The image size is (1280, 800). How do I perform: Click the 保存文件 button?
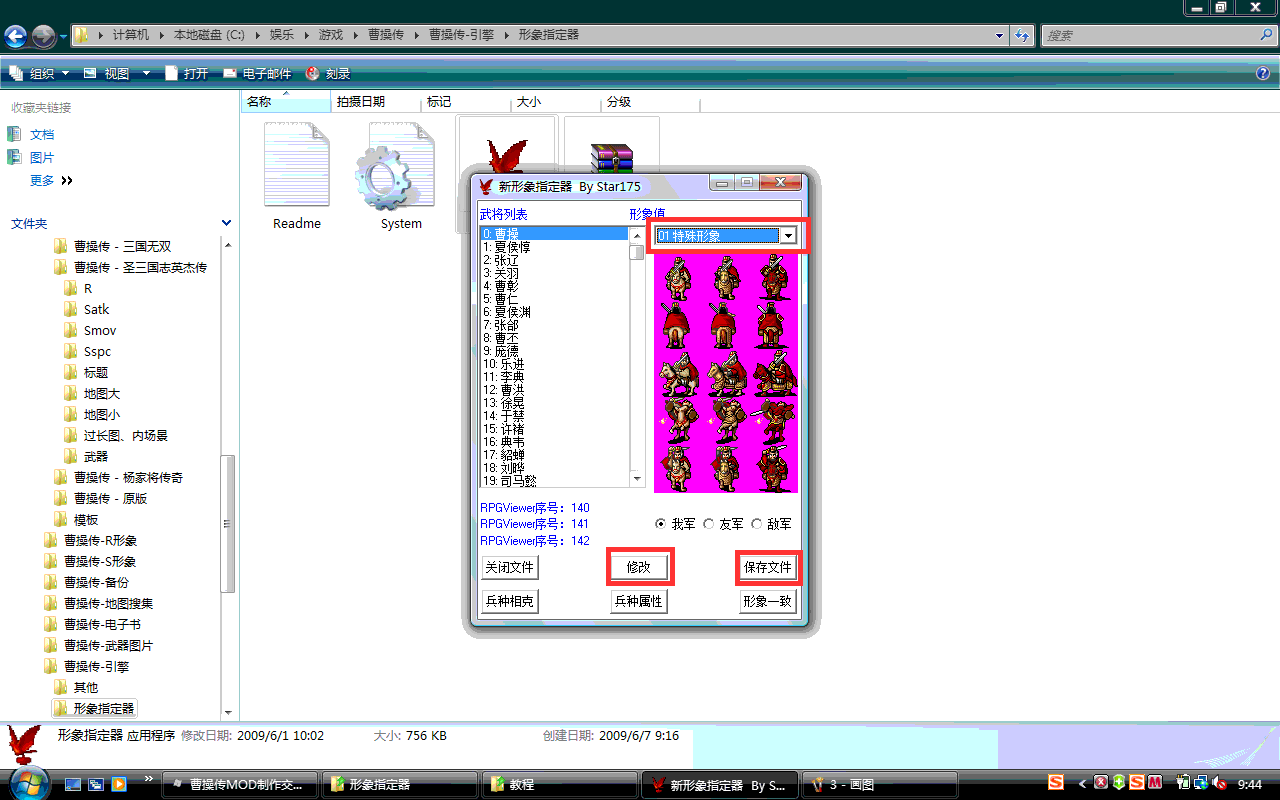(767, 567)
